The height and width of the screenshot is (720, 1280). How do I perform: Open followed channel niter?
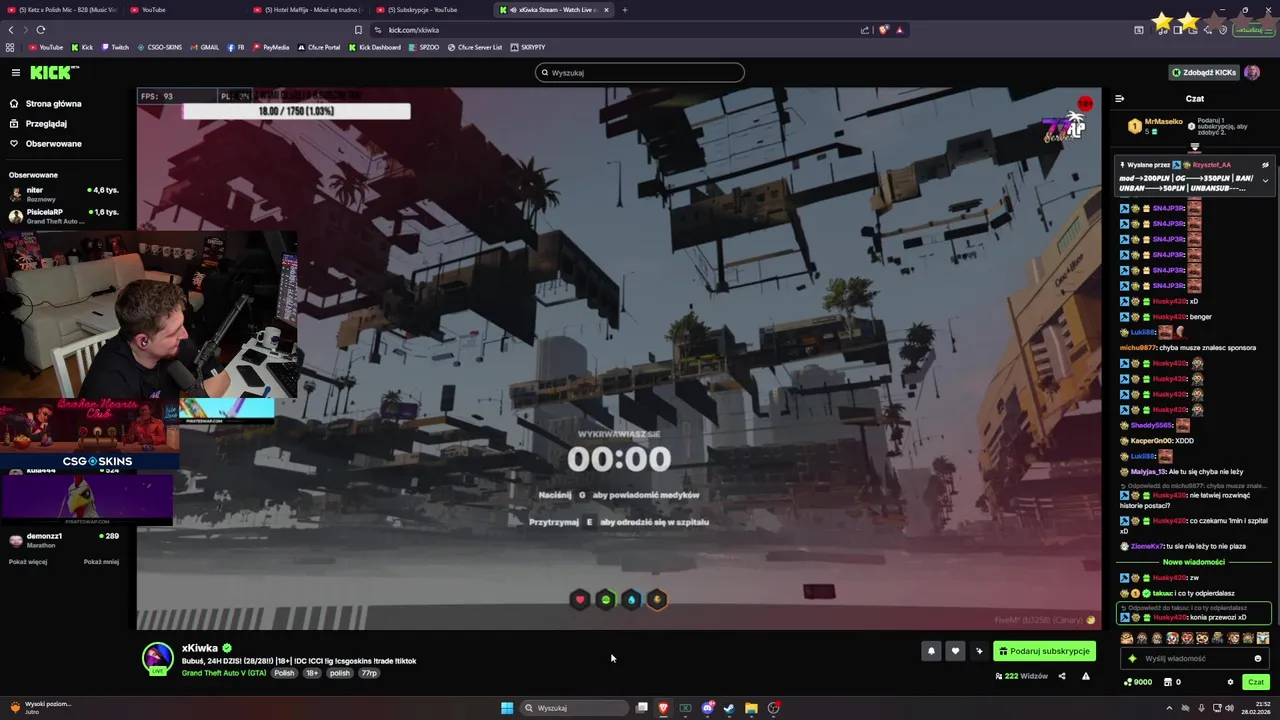pyautogui.click(x=64, y=194)
